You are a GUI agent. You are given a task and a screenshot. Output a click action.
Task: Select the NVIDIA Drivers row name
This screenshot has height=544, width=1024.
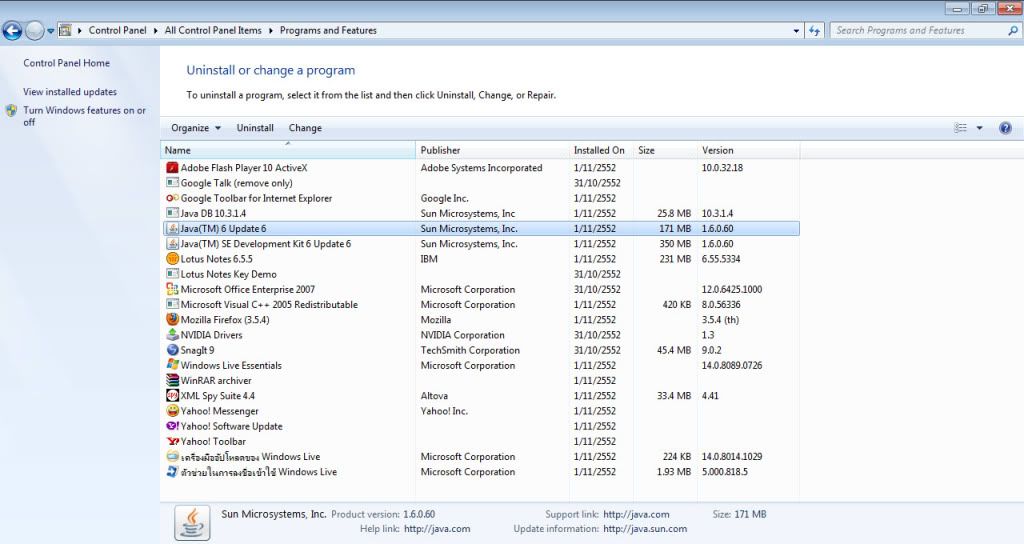(211, 335)
